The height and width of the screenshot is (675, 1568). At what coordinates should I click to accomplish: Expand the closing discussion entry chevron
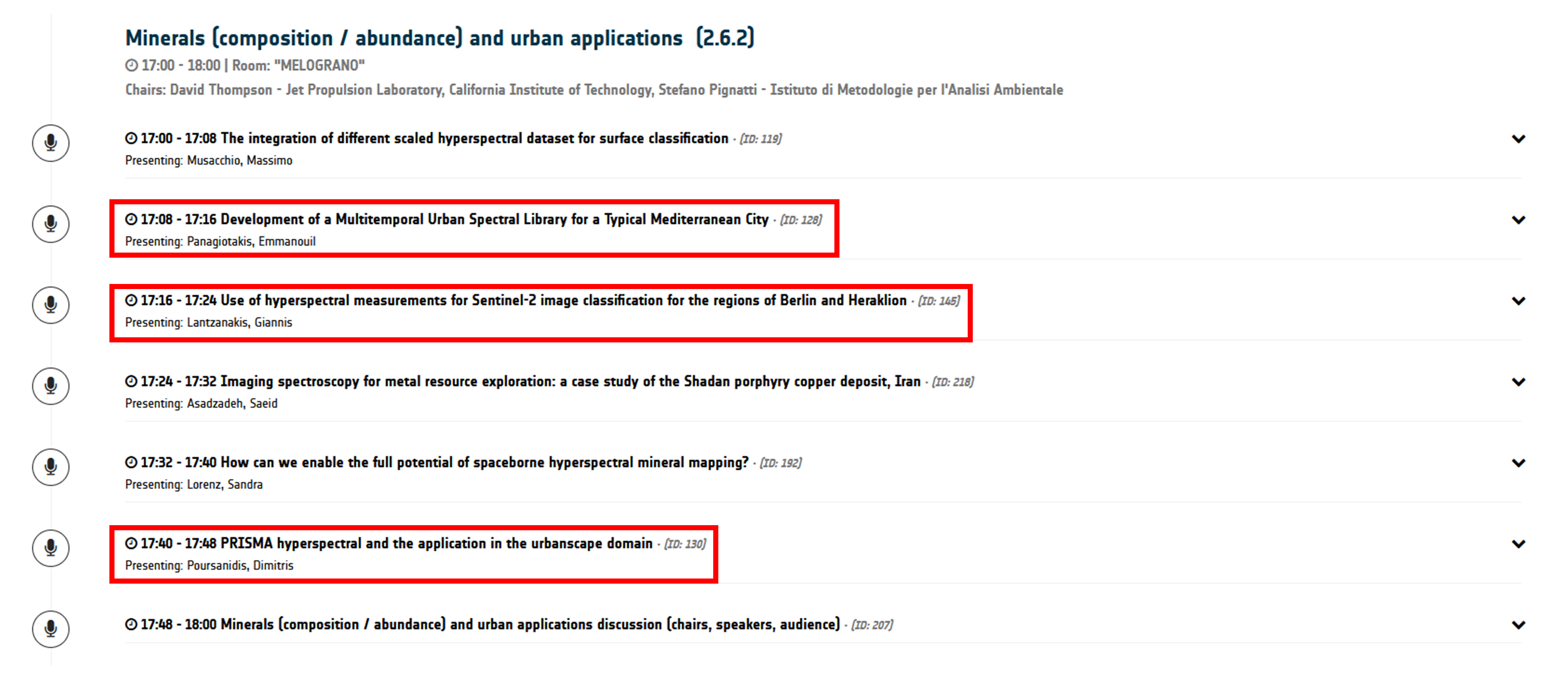click(1518, 624)
